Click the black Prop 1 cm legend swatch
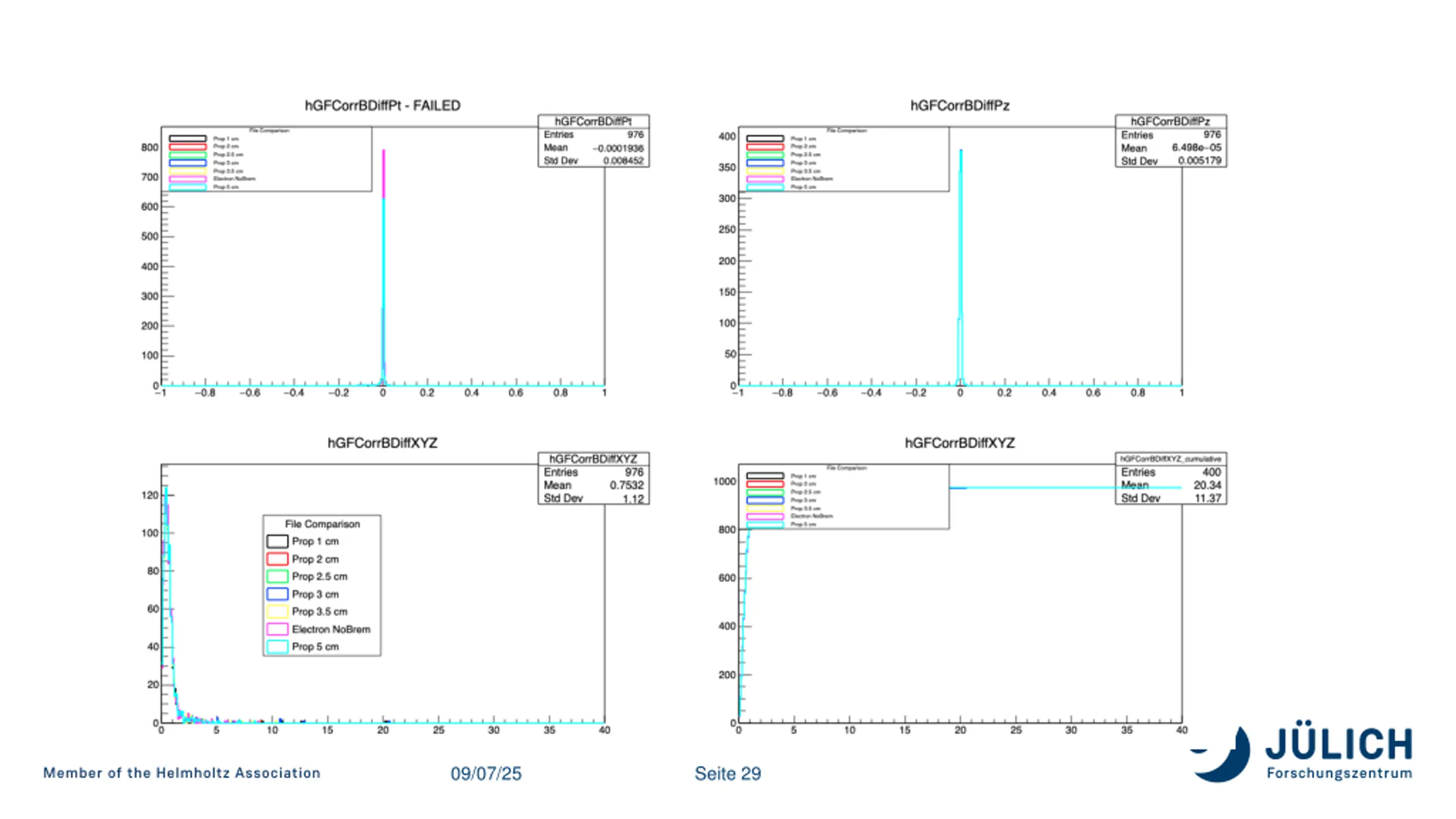This screenshot has width=1456, height=819. [x=277, y=541]
